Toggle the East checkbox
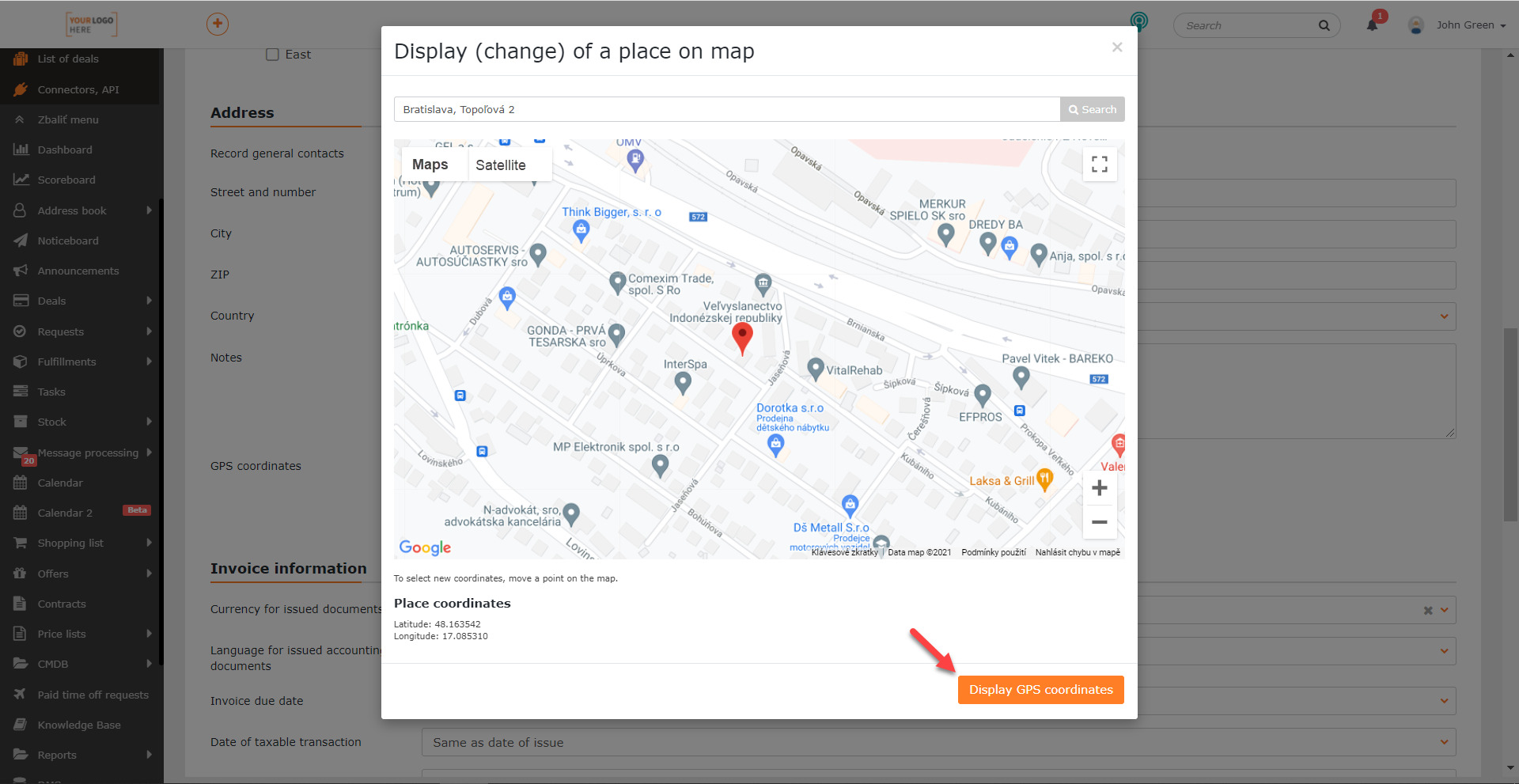This screenshot has height=784, width=1519. pos(272,55)
